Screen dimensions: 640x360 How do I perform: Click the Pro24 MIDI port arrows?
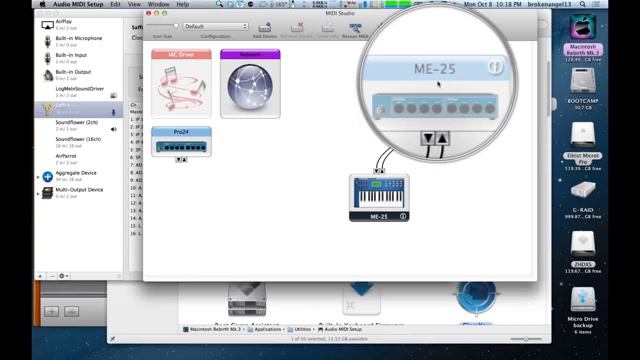pyautogui.click(x=181, y=160)
